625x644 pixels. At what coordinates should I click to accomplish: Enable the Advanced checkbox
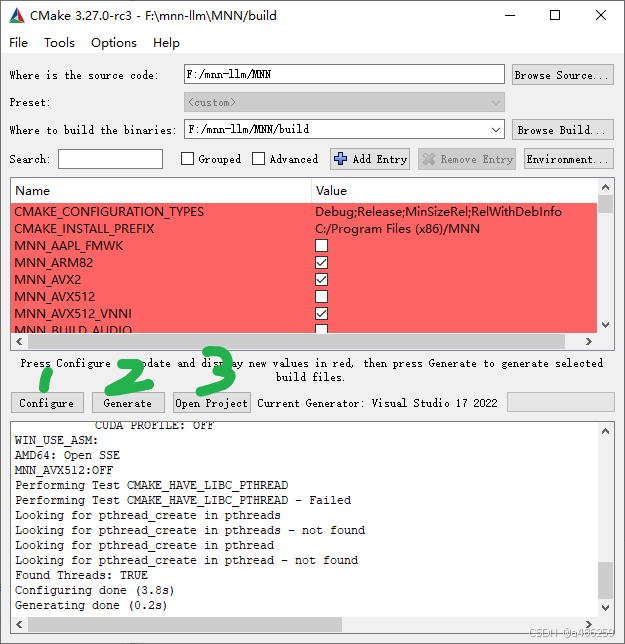[258, 159]
